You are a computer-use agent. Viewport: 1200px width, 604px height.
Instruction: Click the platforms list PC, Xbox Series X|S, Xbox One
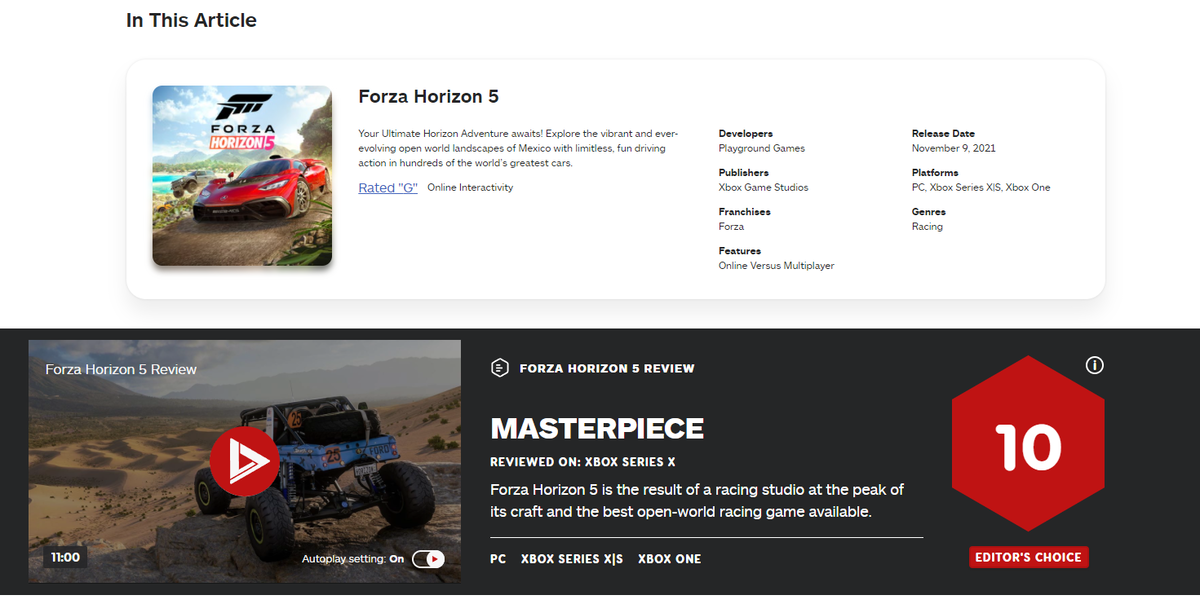[980, 187]
